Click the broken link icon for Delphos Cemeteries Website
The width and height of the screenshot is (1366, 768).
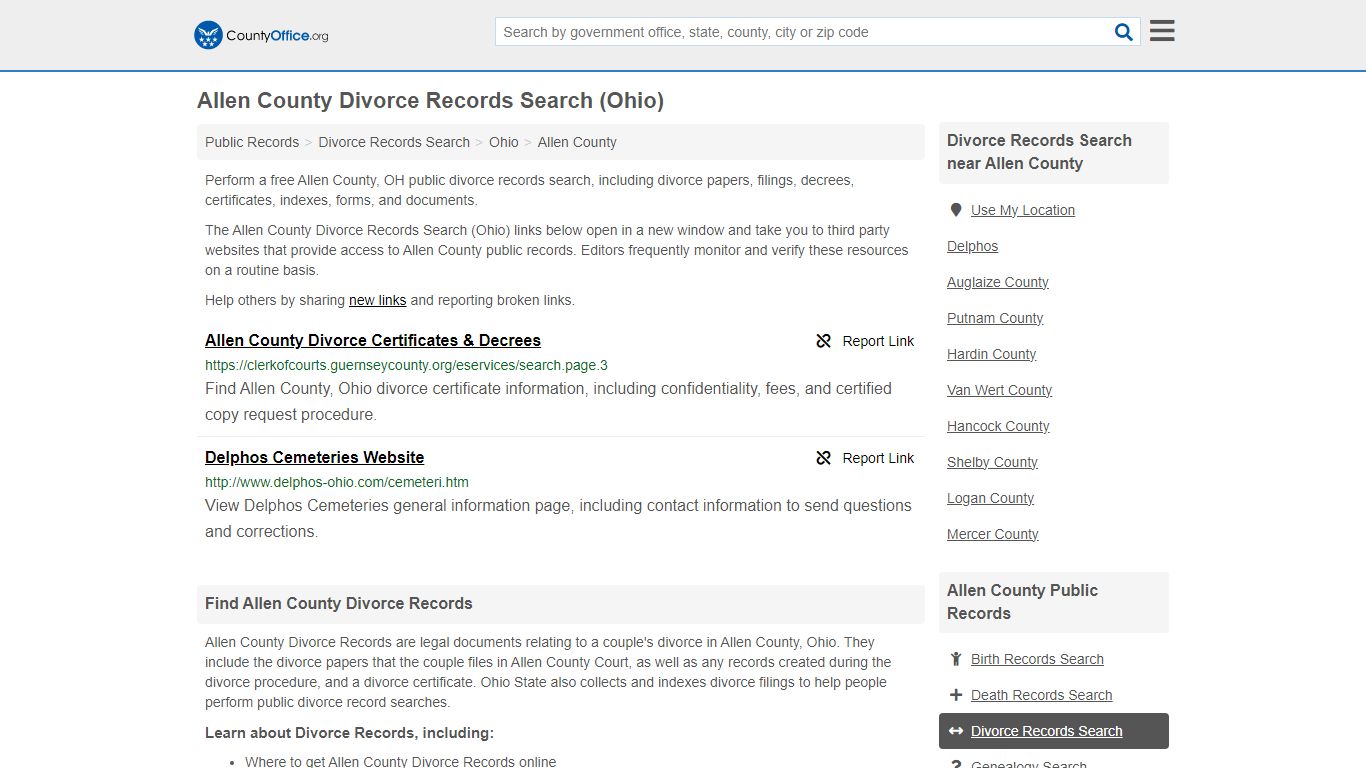[824, 458]
